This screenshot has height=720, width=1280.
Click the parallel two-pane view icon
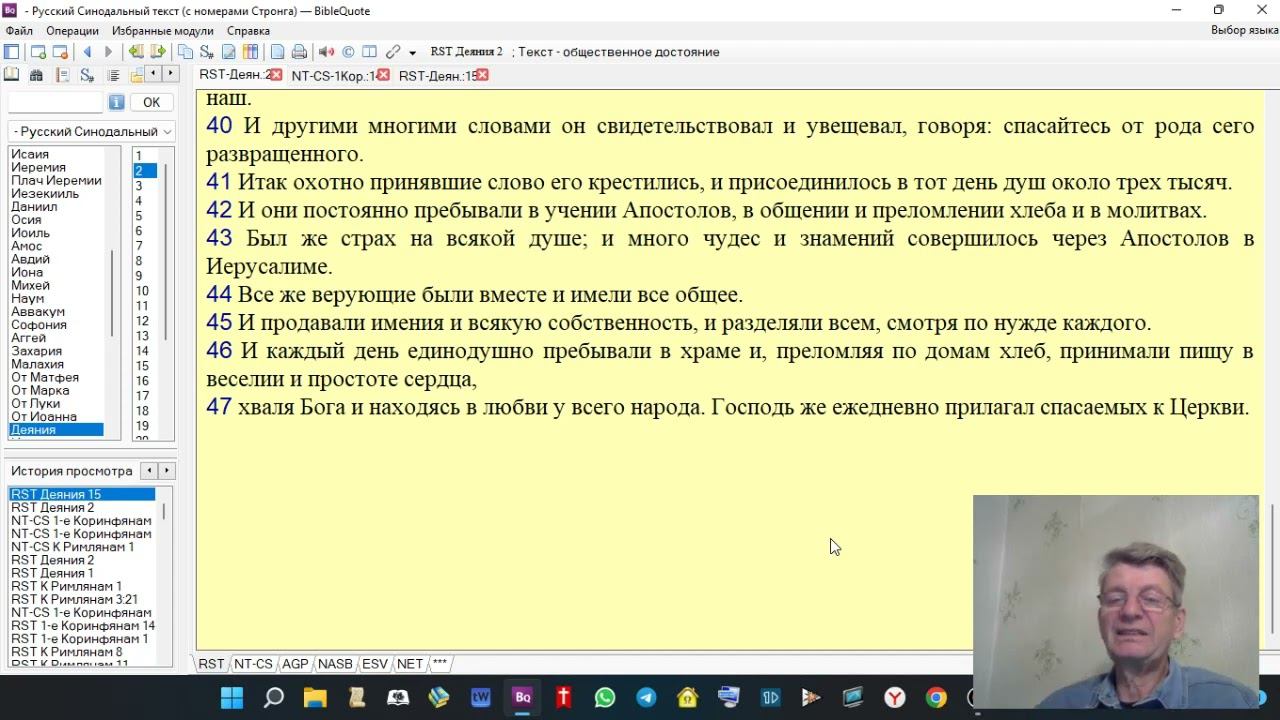point(369,52)
